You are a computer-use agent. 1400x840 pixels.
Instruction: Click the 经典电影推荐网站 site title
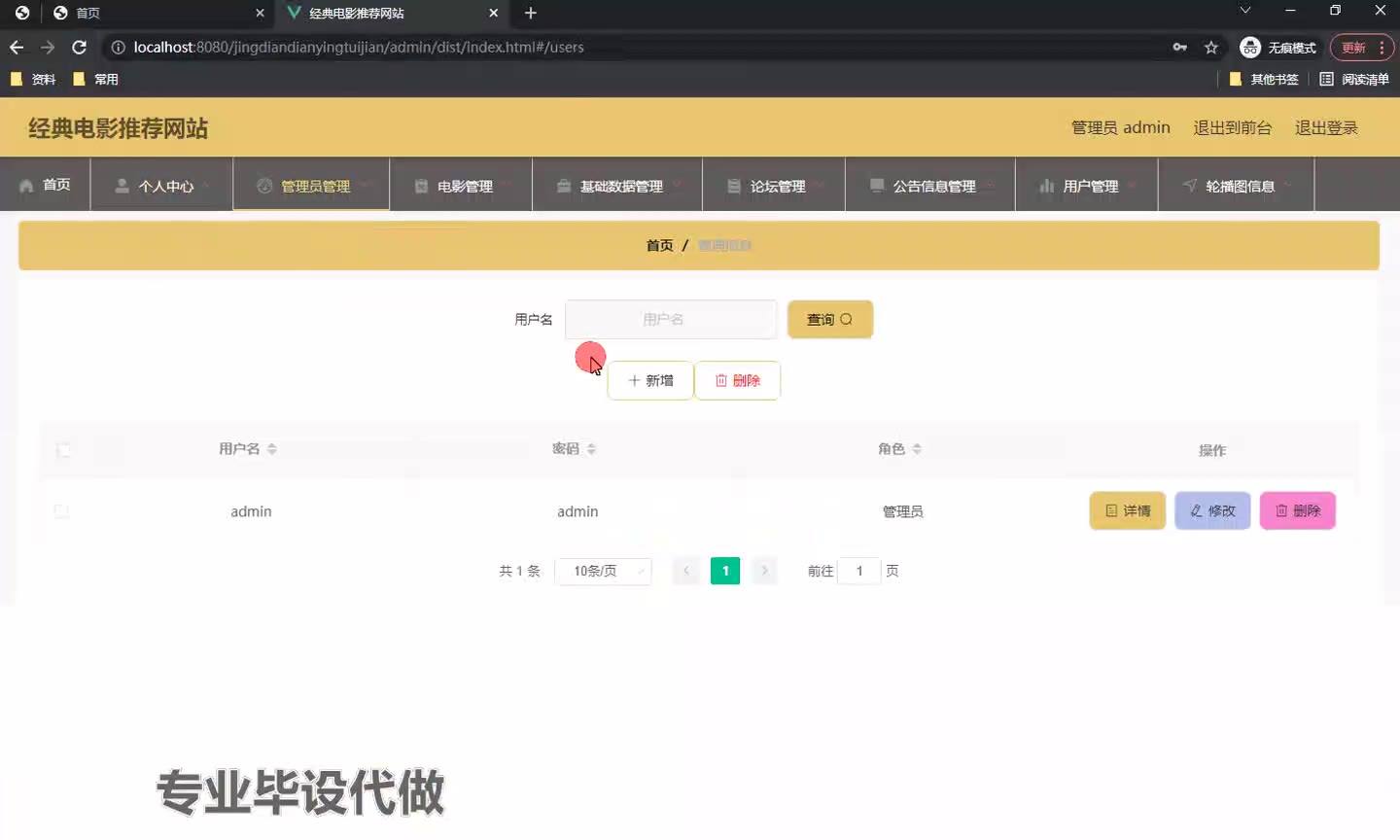coord(118,128)
